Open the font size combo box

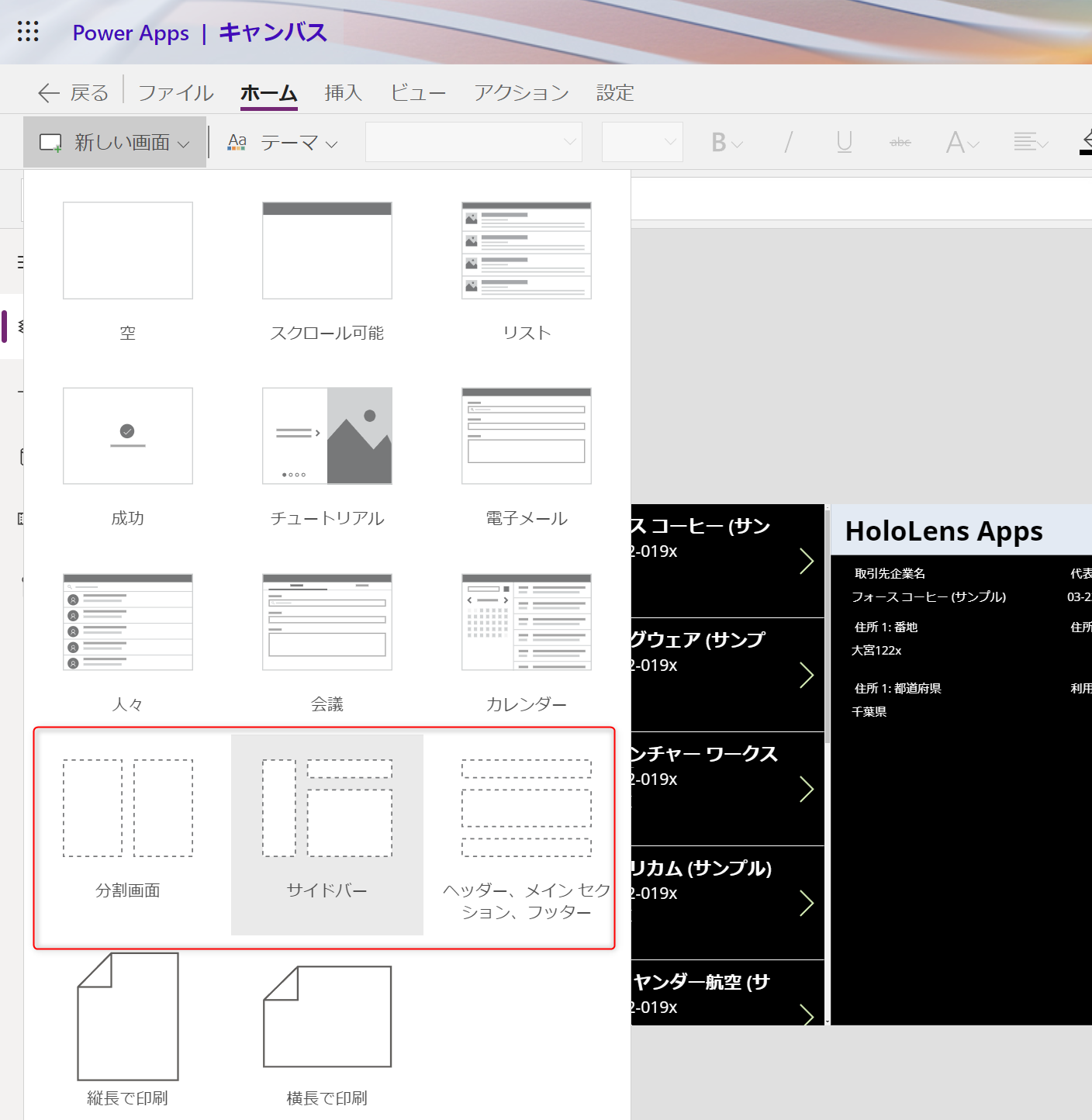coord(642,142)
